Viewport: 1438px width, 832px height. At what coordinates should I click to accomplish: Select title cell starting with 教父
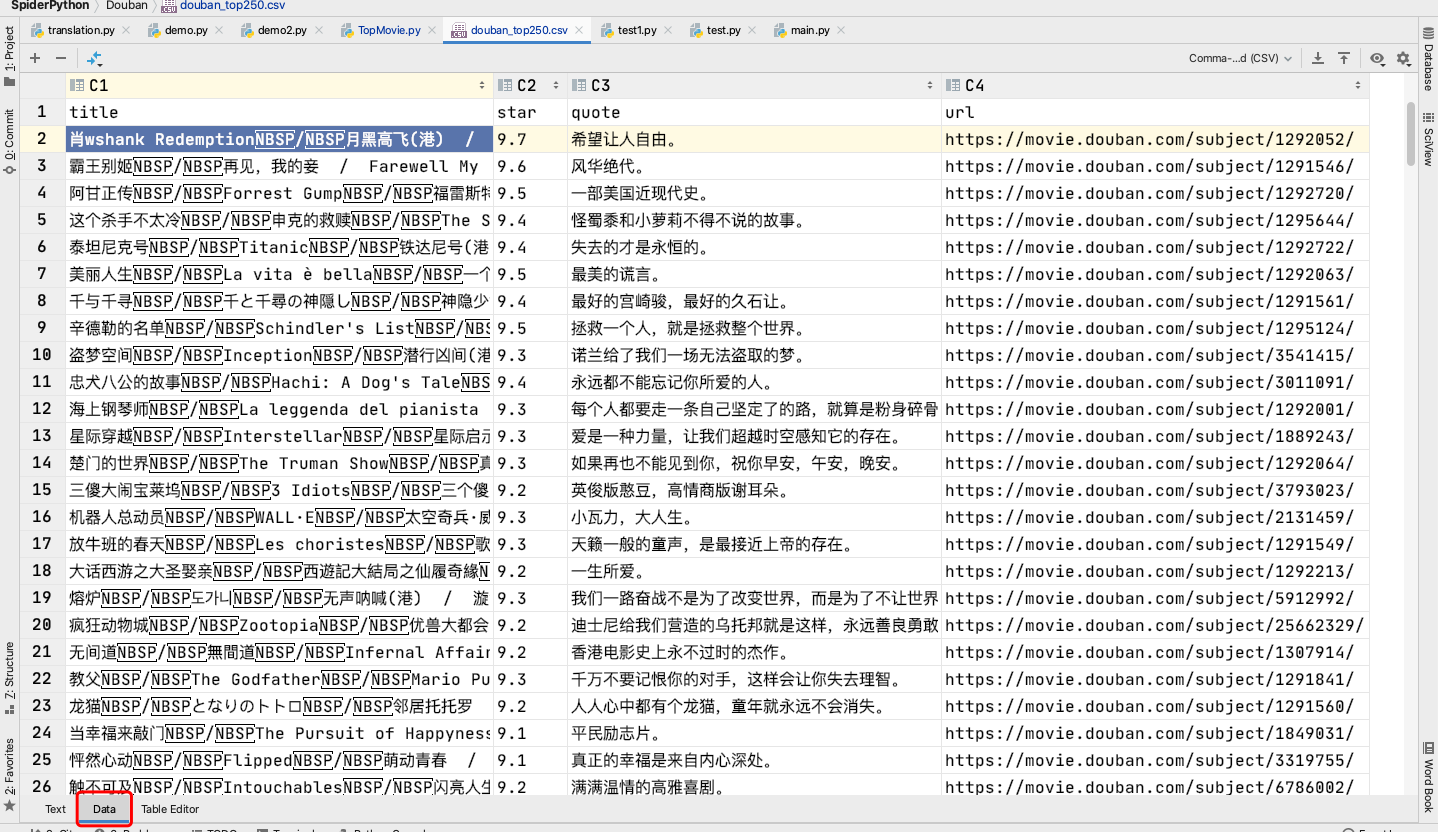tap(280, 679)
